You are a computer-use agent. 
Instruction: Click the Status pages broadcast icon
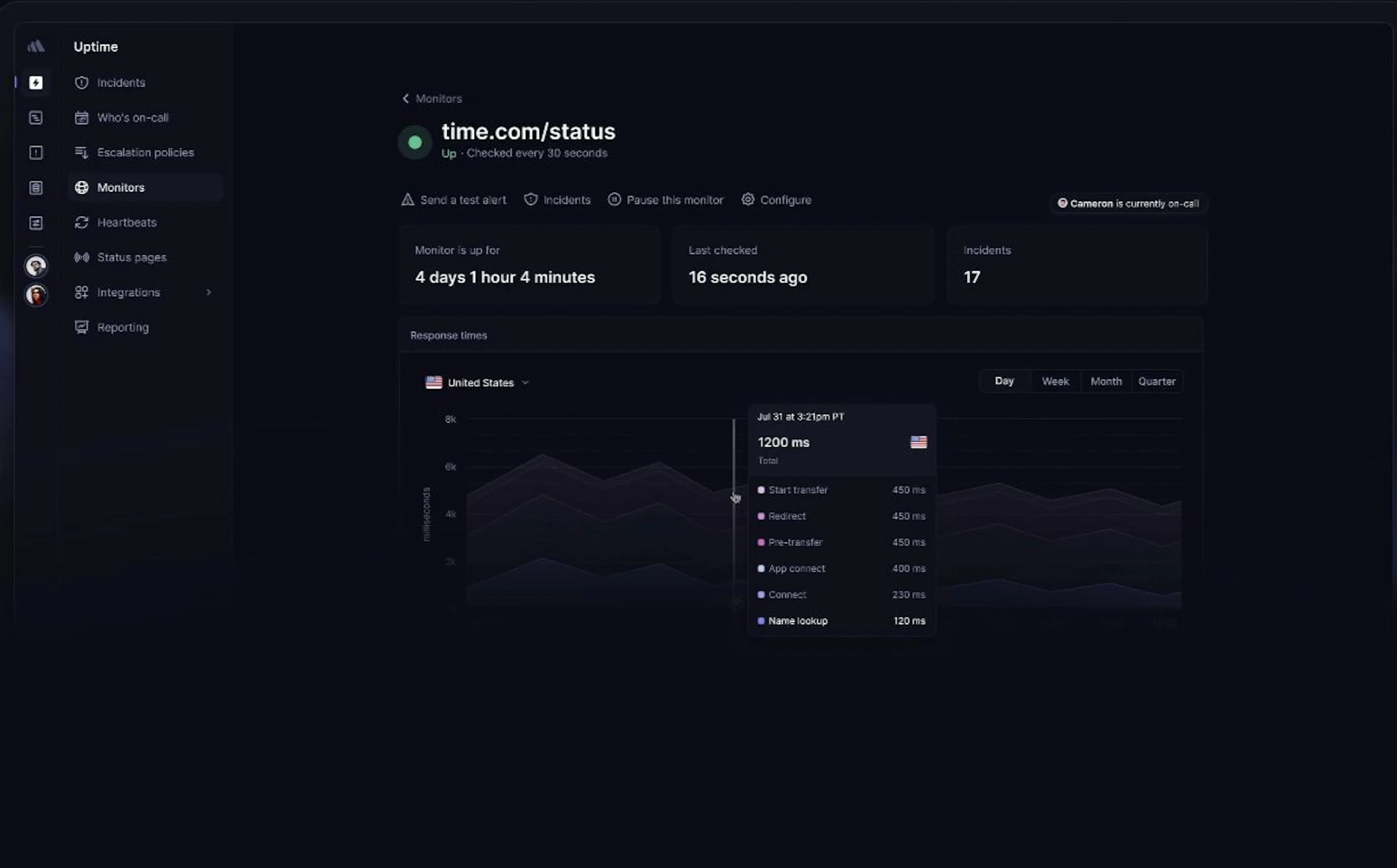(81, 258)
